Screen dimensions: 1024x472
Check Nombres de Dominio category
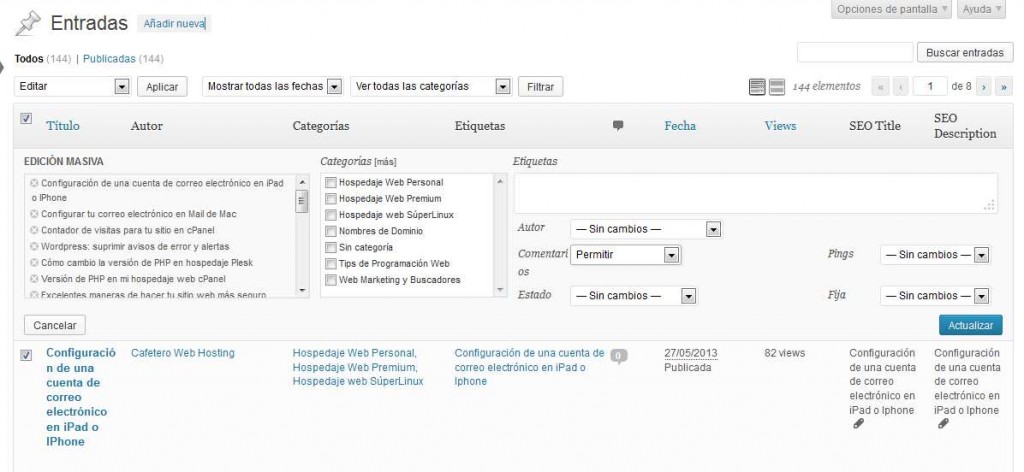(331, 232)
